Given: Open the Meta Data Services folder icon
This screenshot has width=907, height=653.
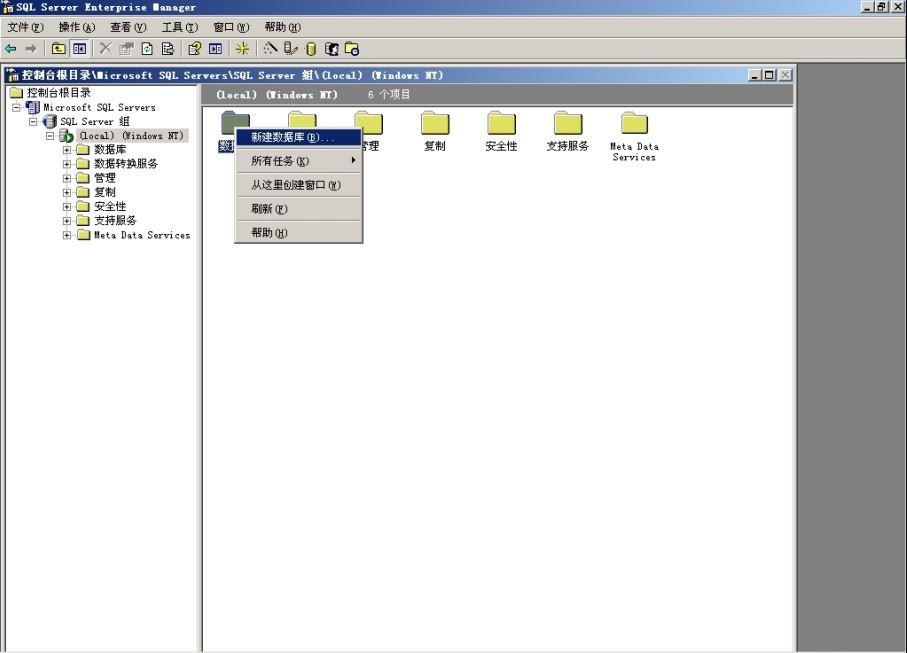Looking at the screenshot, I should pyautogui.click(x=635, y=123).
